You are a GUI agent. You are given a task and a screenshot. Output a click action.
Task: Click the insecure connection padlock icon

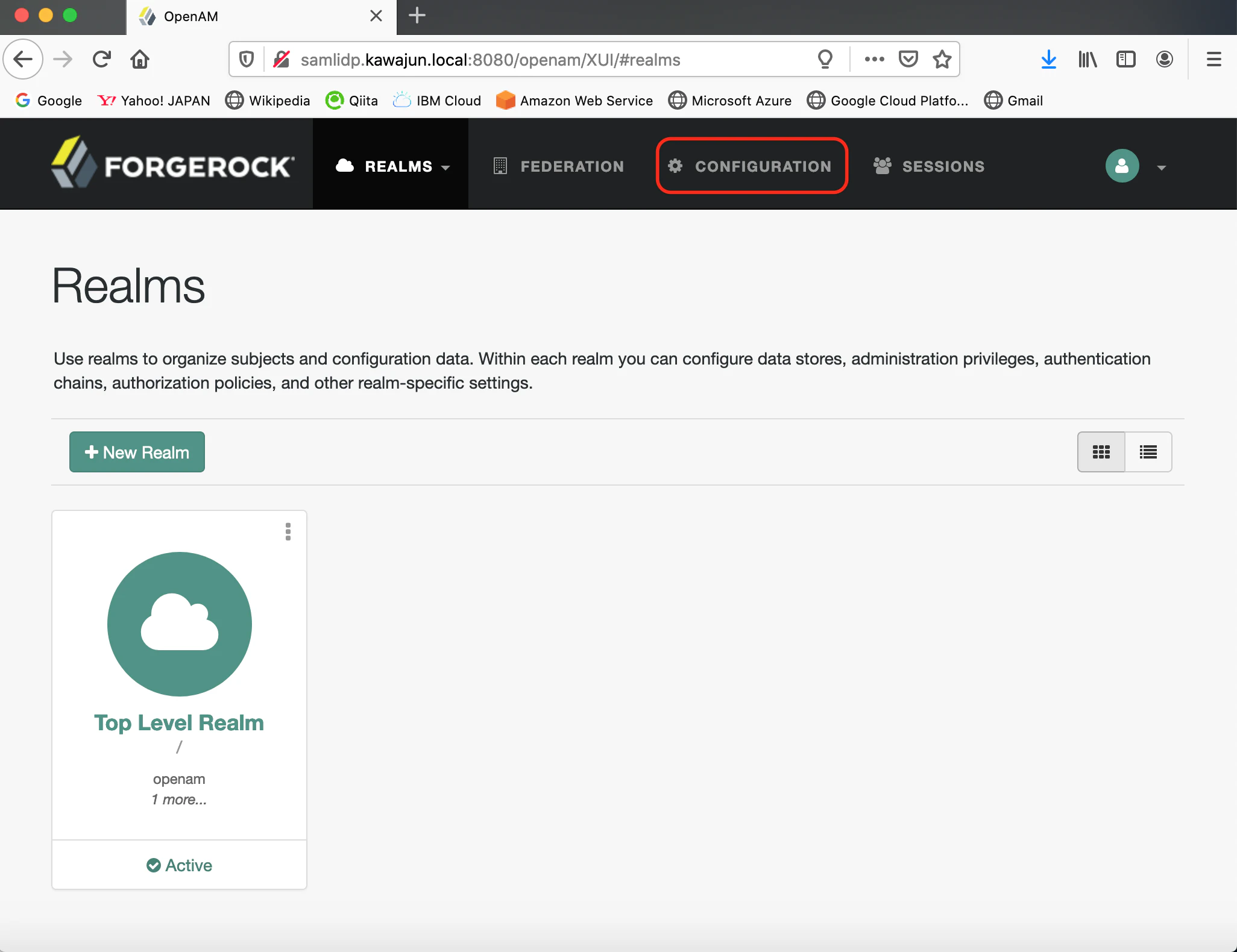[282, 59]
